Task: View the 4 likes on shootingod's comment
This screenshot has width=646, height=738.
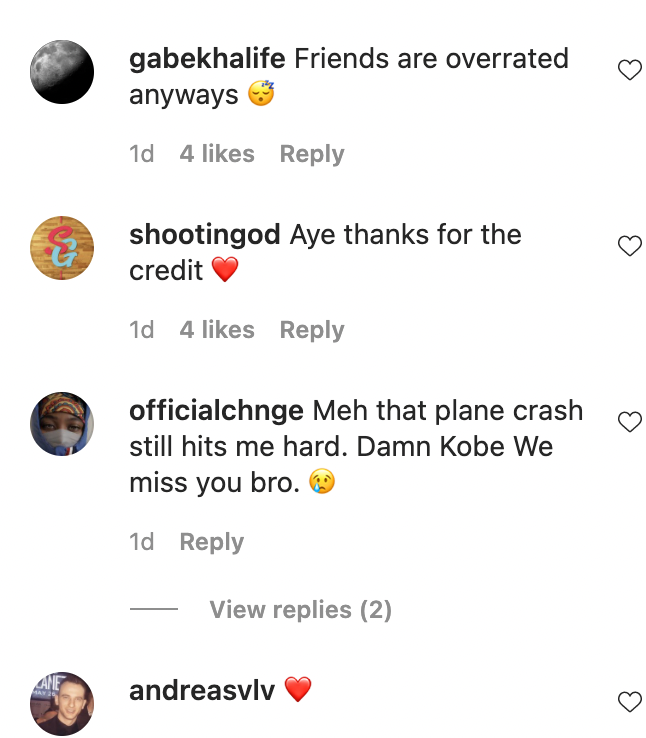Action: click(x=217, y=330)
